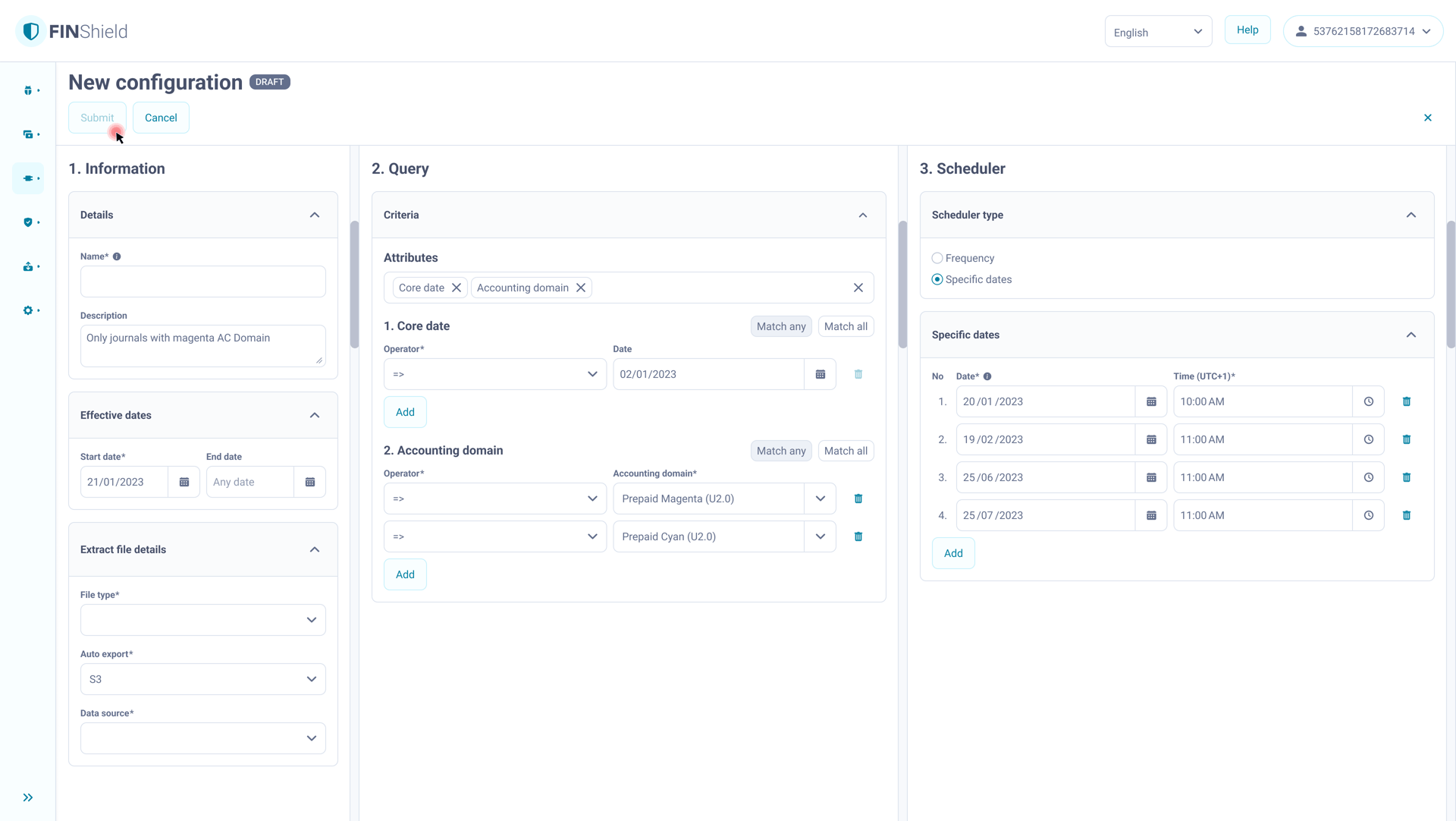Image resolution: width=1456 pixels, height=821 pixels.
Task: Open Start date calendar picker
Action: click(184, 482)
